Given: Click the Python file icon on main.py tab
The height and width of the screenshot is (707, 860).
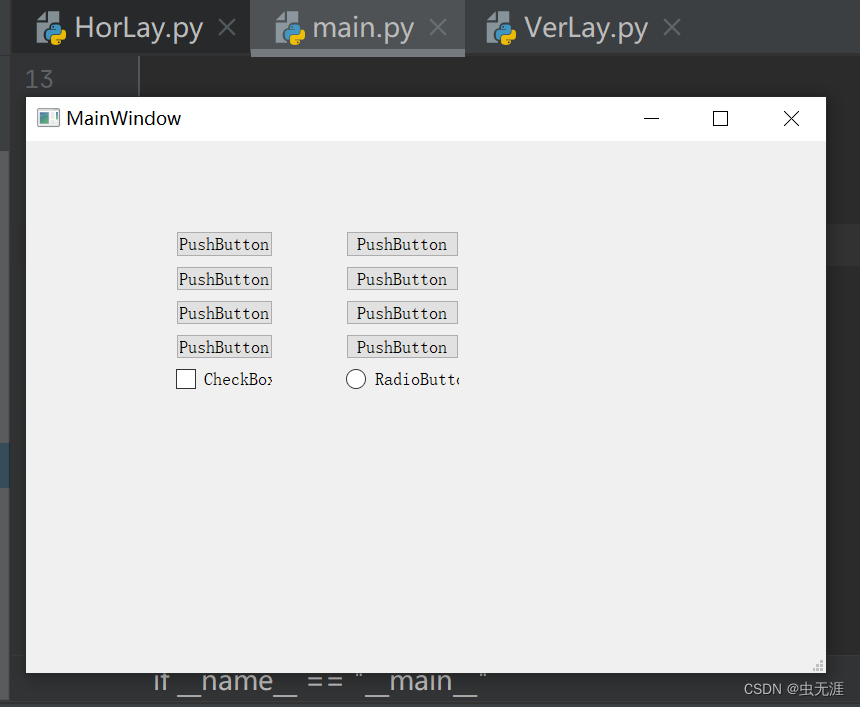Looking at the screenshot, I should tap(290, 28).
